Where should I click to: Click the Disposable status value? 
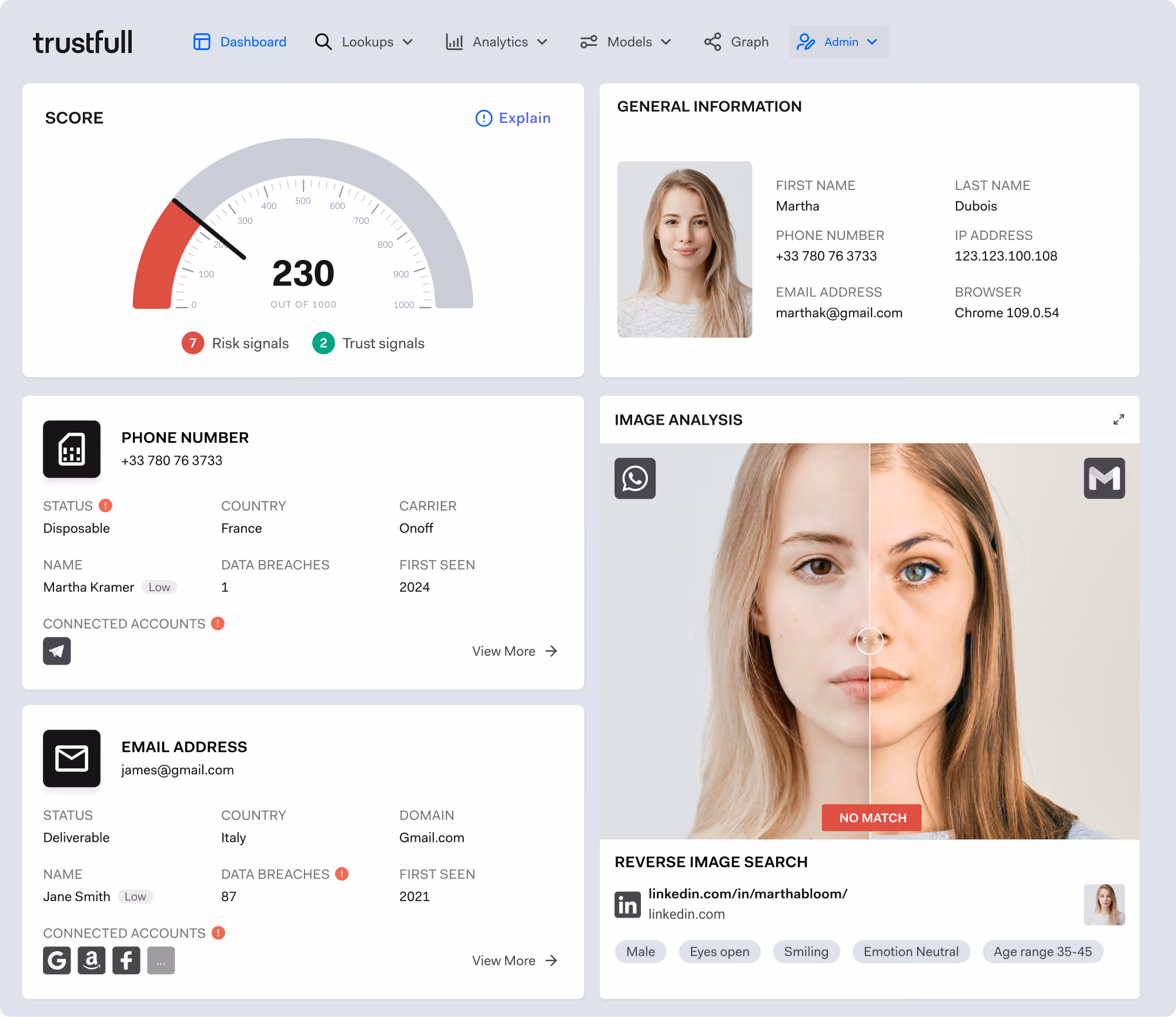76,528
